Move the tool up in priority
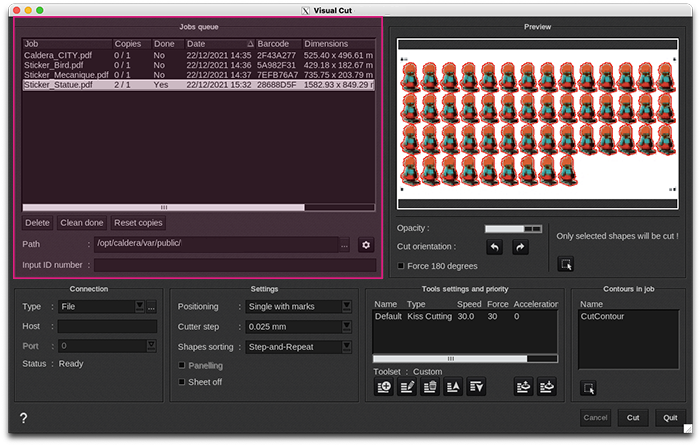The height and width of the screenshot is (446, 700). click(x=452, y=388)
